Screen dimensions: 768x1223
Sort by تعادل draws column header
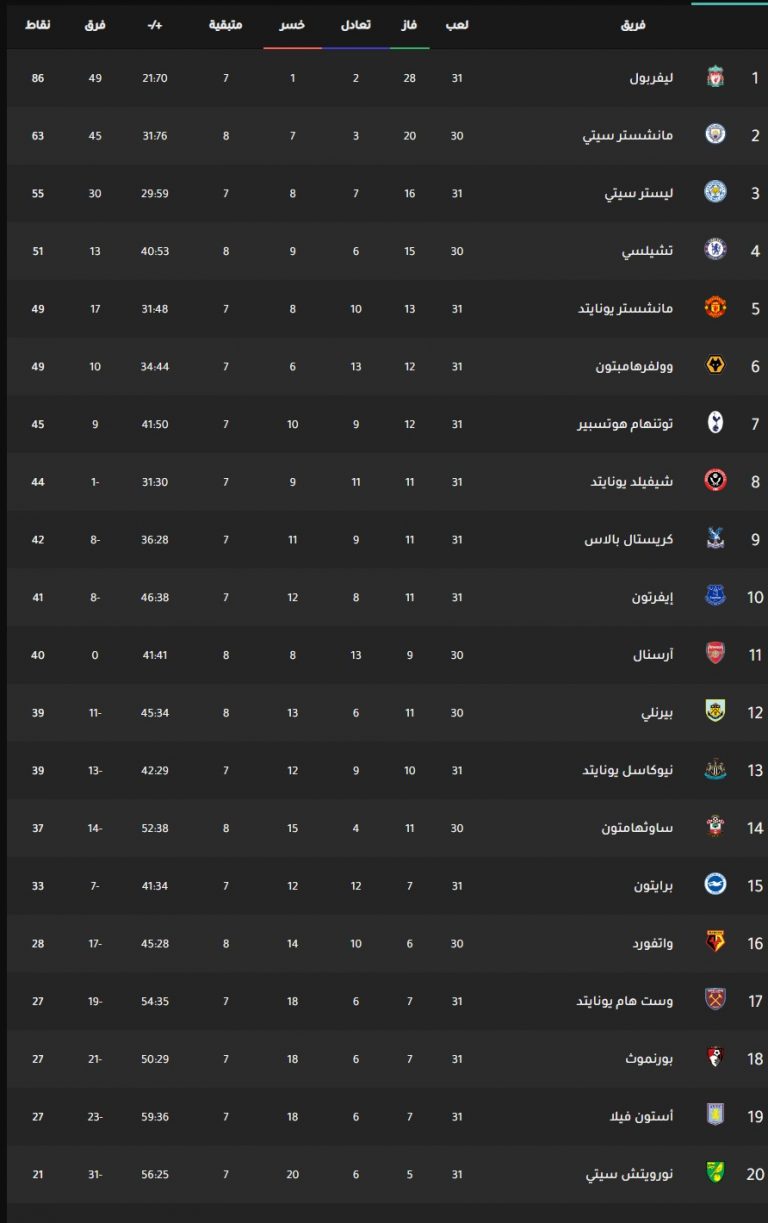tap(356, 24)
